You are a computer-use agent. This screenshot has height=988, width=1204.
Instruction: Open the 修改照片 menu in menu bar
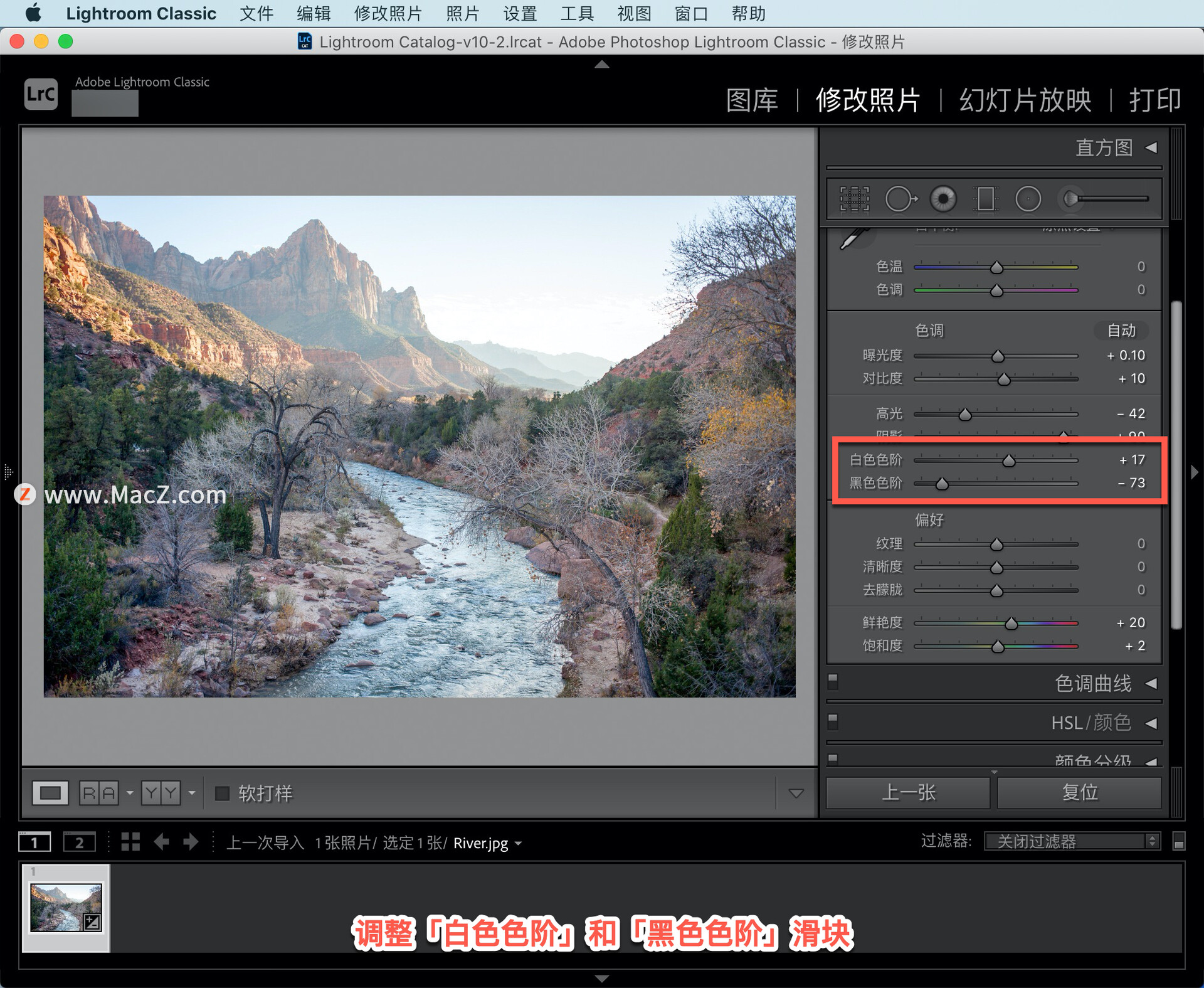pyautogui.click(x=388, y=13)
